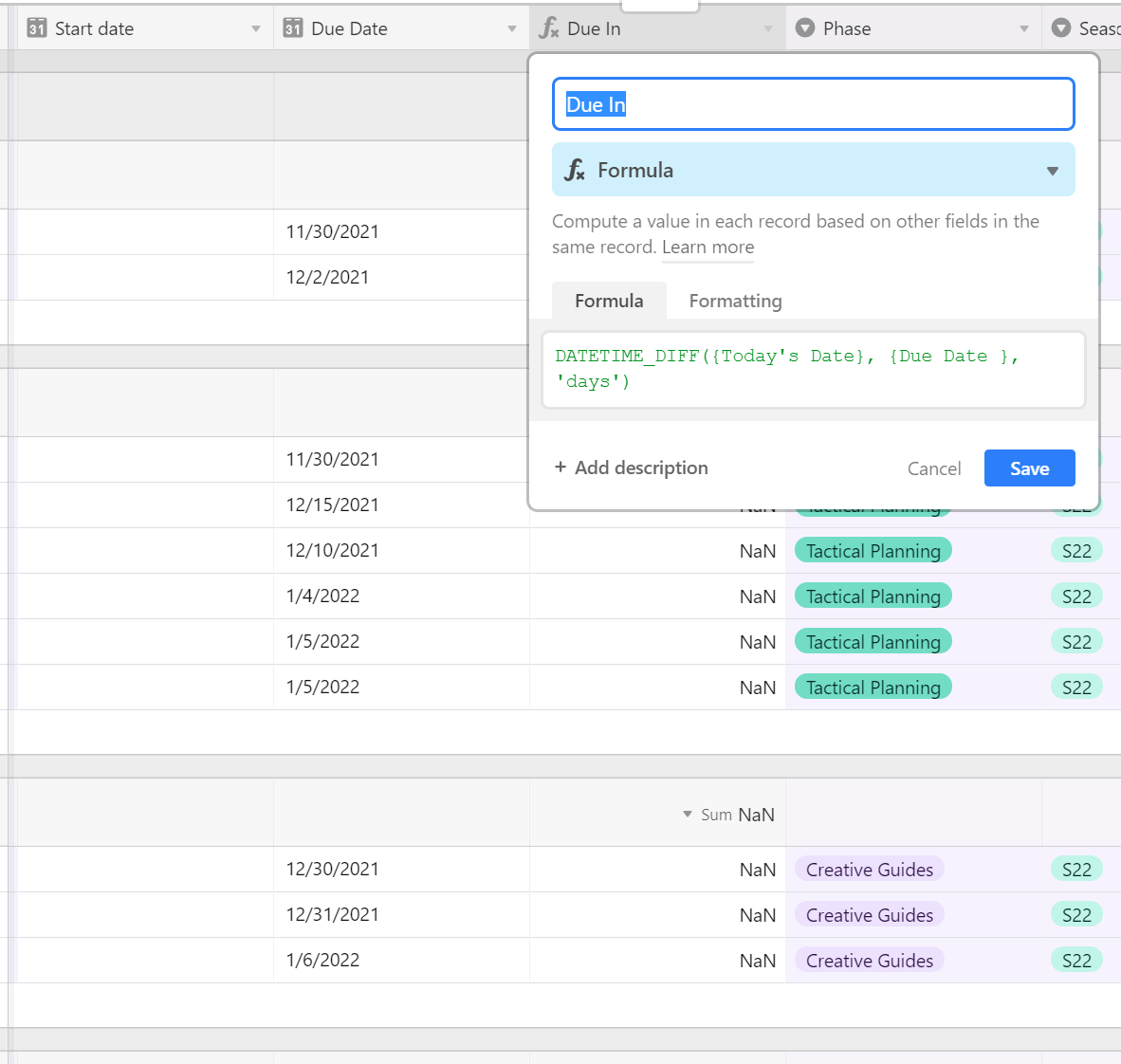The image size is (1121, 1064).
Task: Click NaN cell in 12/30/2021 row
Action: coord(658,870)
